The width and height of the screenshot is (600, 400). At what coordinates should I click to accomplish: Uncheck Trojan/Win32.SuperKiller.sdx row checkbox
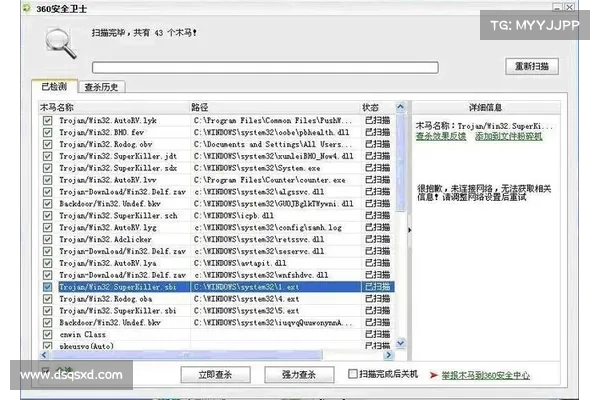click(47, 168)
